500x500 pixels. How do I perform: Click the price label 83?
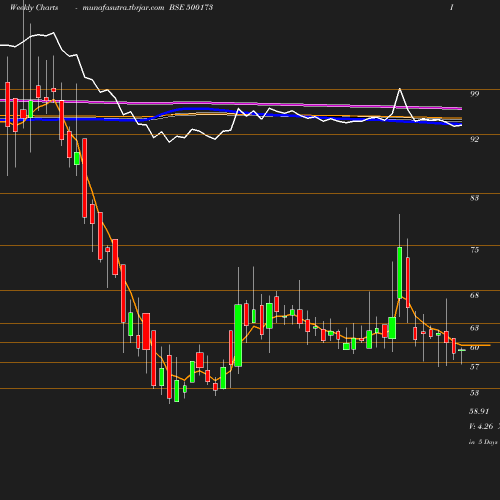[x=475, y=198]
